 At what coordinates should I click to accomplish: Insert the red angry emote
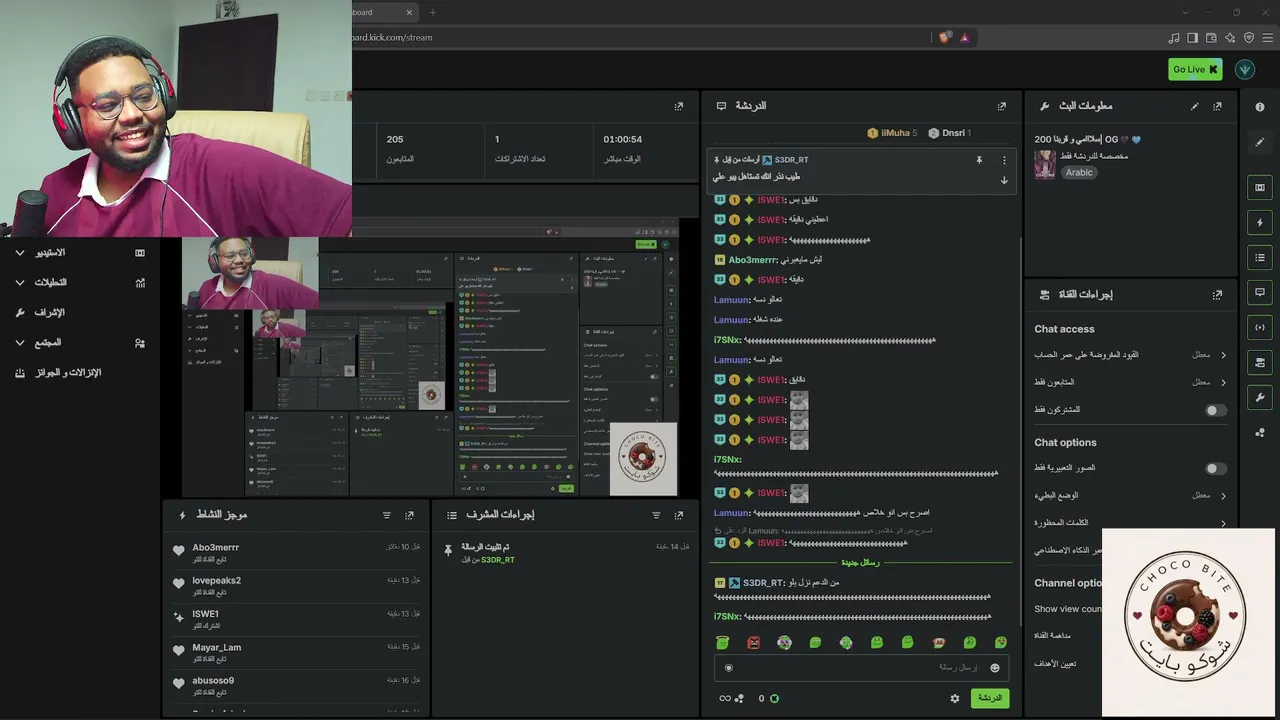(x=754, y=642)
